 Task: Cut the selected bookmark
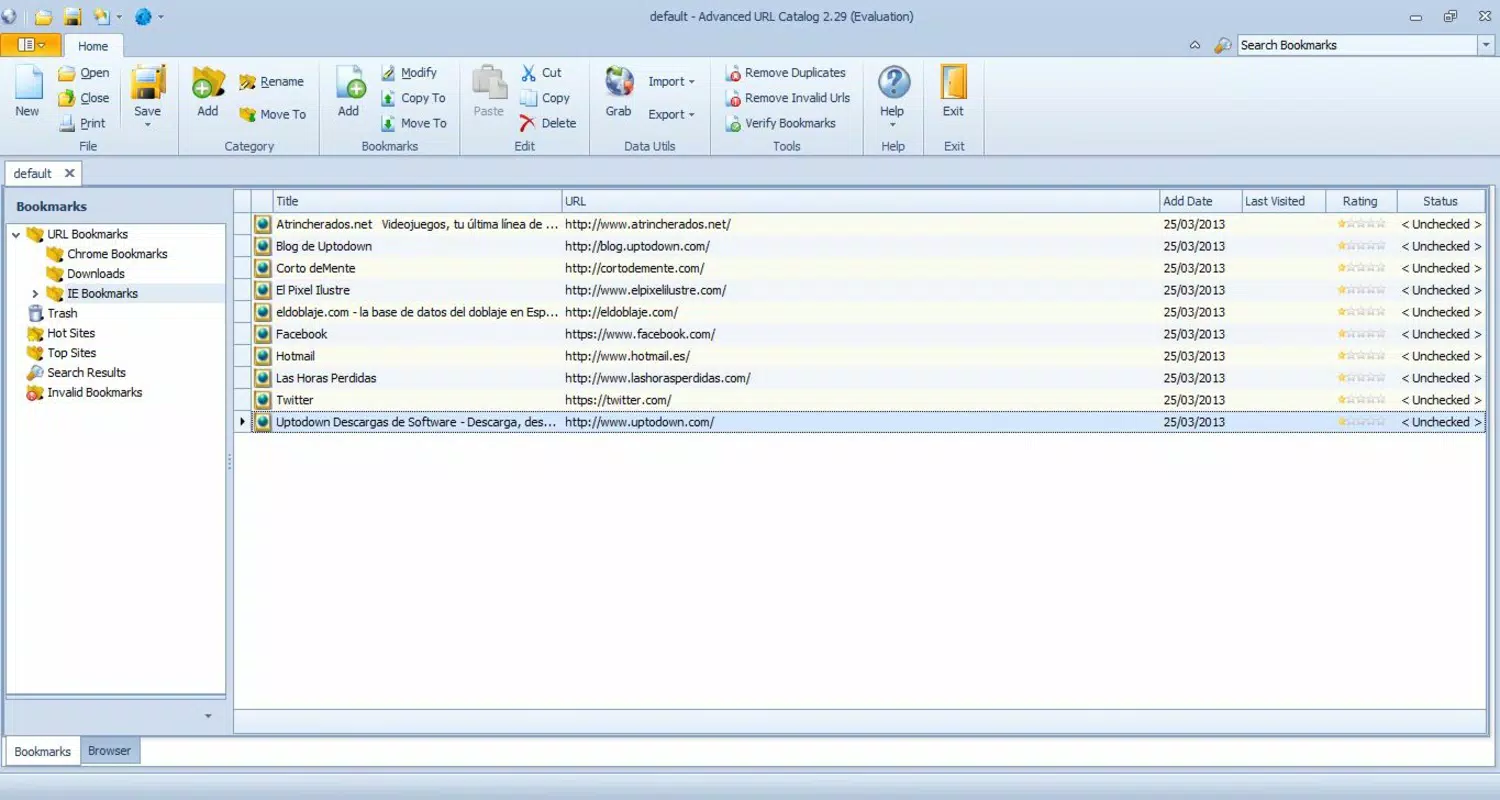pos(541,73)
